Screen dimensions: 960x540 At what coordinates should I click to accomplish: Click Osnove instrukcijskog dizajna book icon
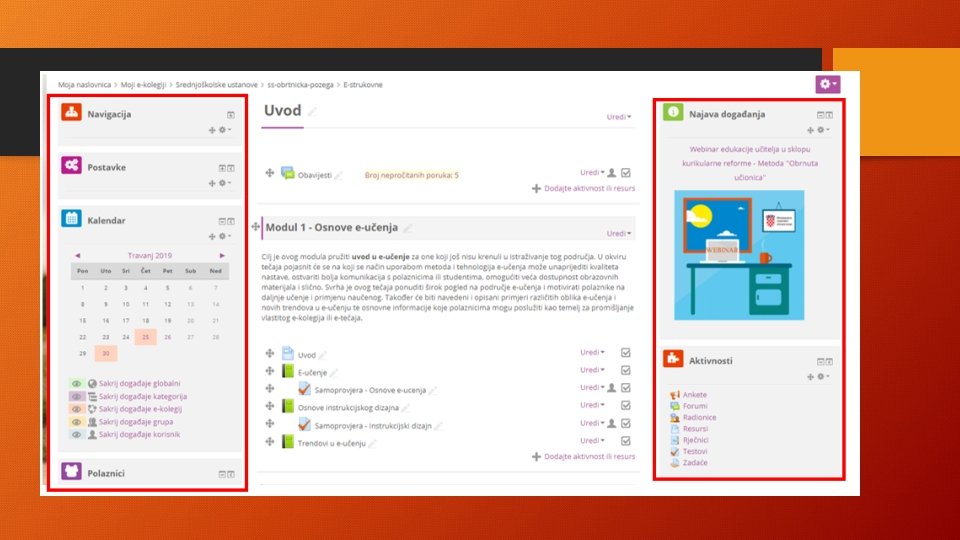click(x=288, y=406)
